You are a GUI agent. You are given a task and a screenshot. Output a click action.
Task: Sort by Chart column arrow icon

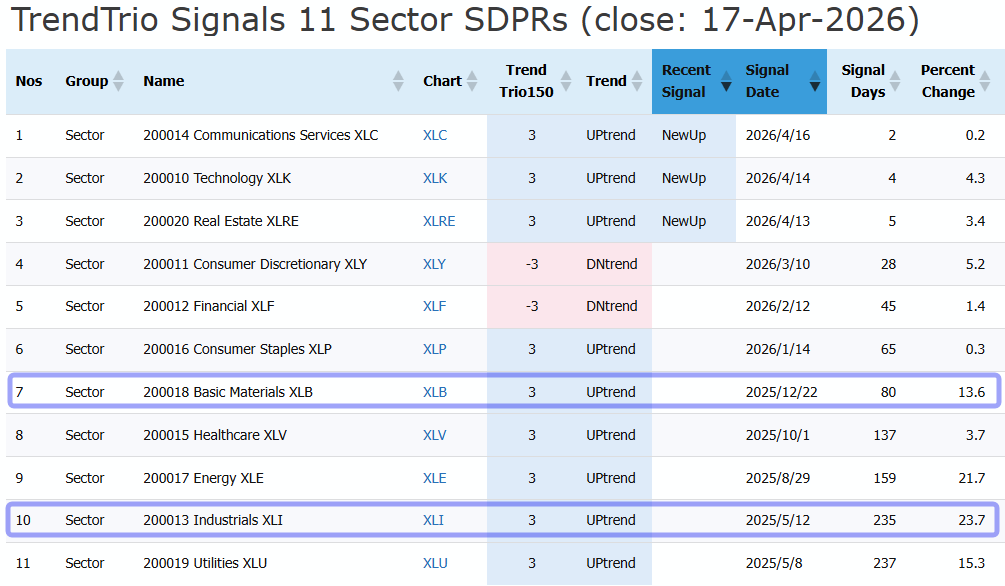click(x=472, y=82)
